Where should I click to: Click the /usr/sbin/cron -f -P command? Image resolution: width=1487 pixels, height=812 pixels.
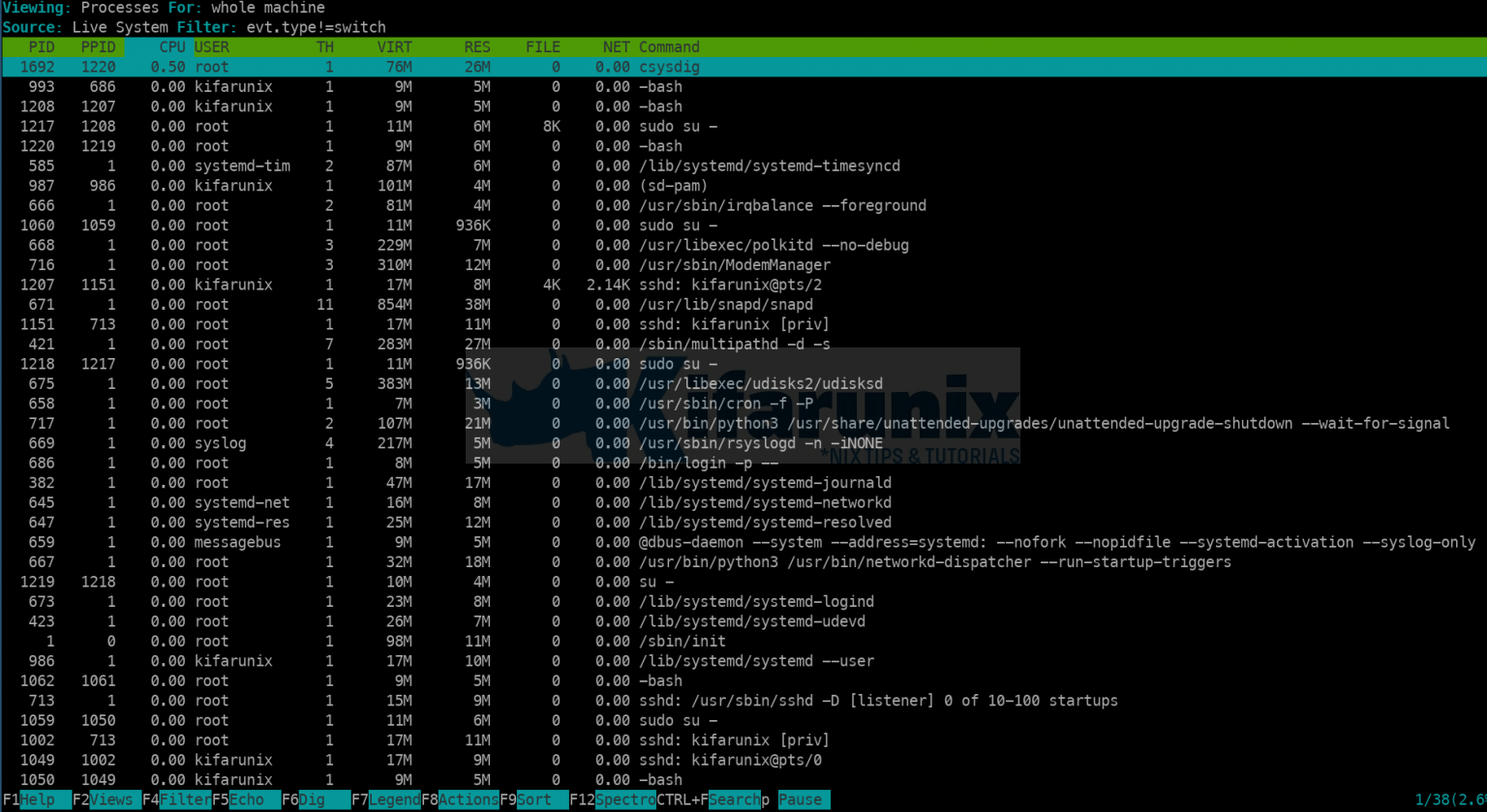click(726, 404)
